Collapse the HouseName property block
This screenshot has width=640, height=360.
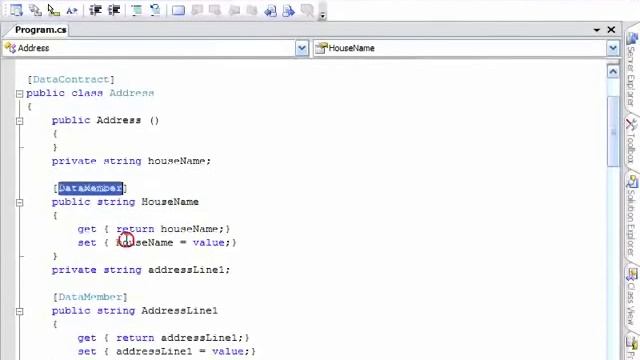20,202
